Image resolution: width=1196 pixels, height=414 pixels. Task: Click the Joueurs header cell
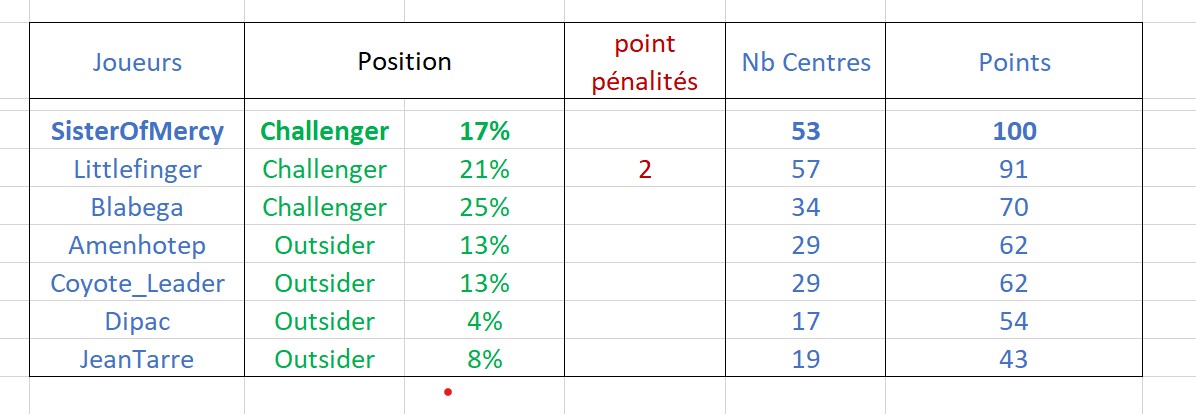[x=137, y=62]
